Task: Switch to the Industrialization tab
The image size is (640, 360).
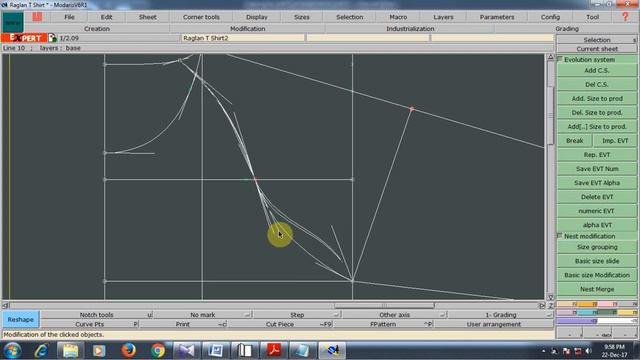Action: (410, 29)
